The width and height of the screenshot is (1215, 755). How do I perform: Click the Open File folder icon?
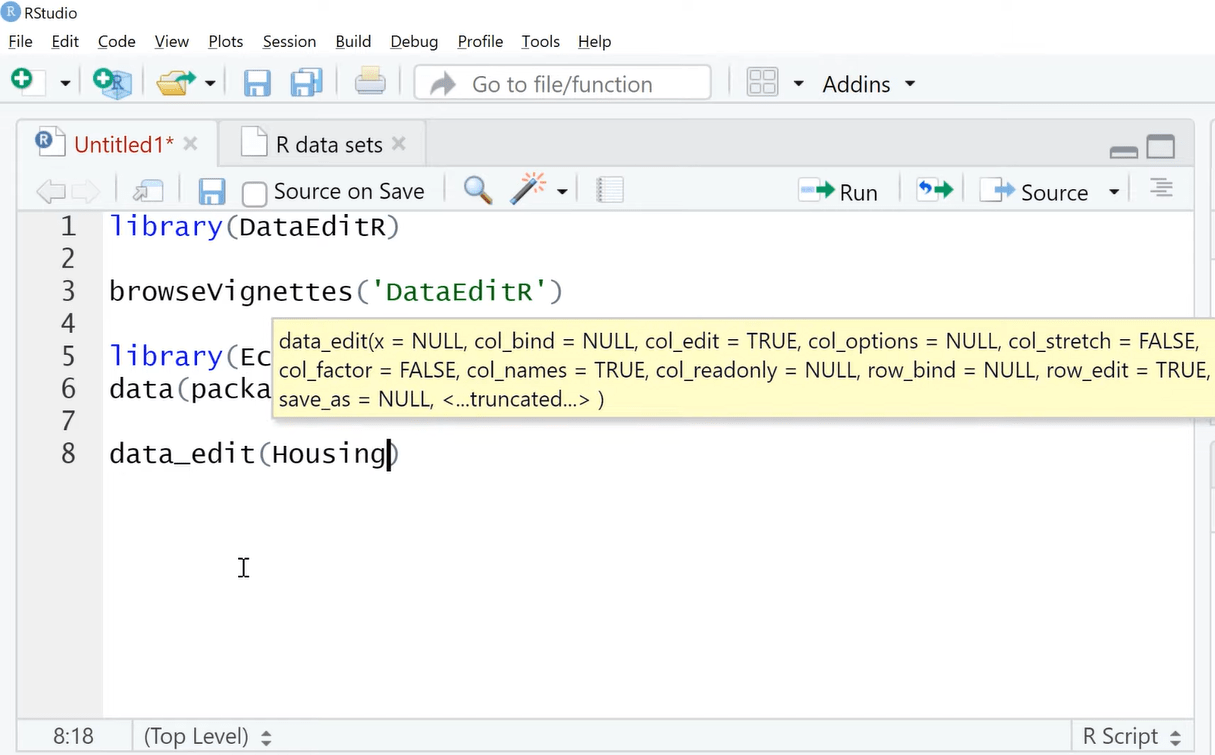176,83
